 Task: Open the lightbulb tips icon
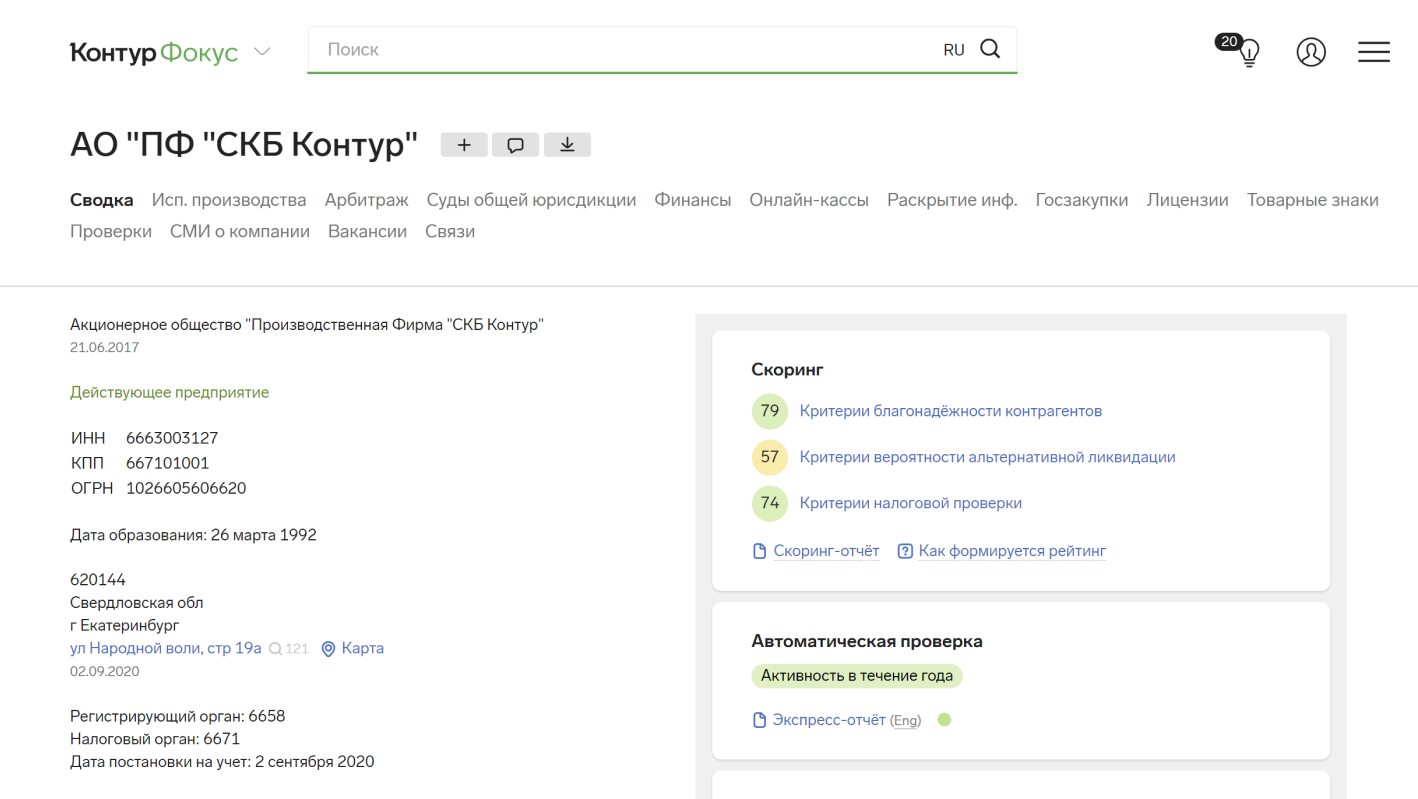(x=1250, y=53)
